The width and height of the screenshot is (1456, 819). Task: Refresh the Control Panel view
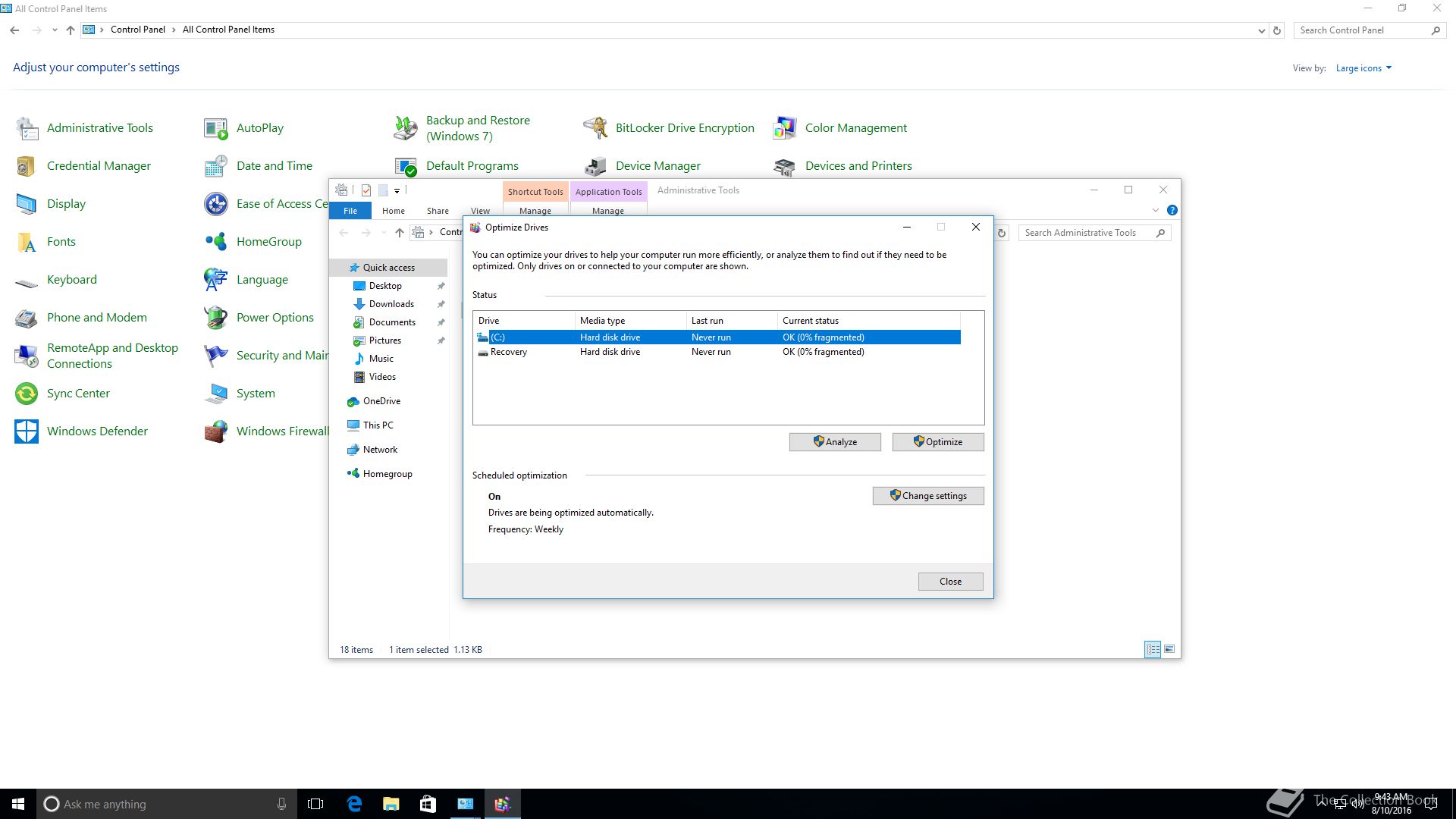(x=1277, y=30)
